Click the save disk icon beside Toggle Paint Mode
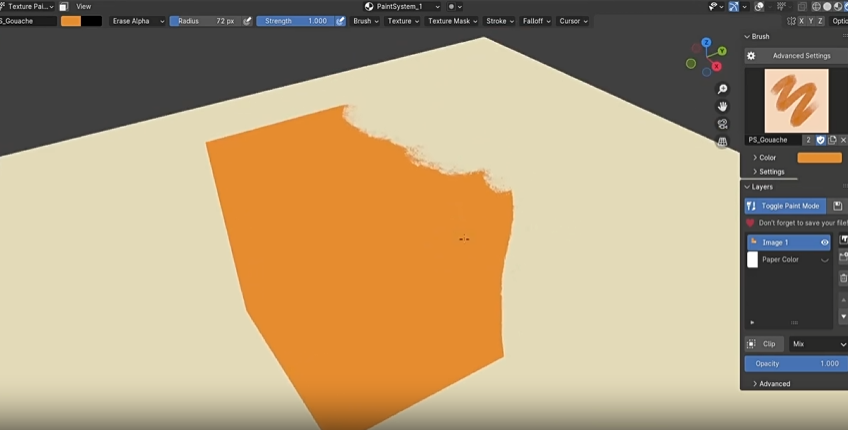Screen dimensions: 848x430 point(838,206)
